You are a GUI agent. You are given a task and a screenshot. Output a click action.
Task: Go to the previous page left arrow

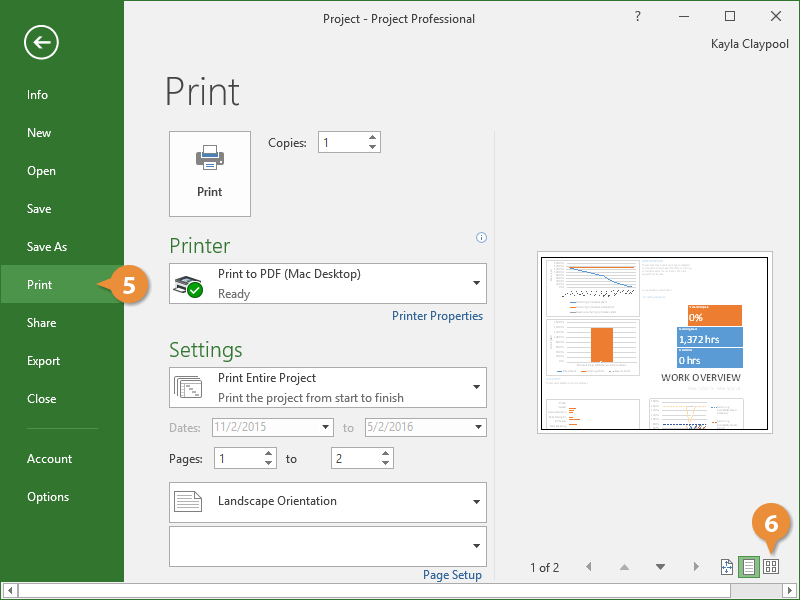[588, 567]
